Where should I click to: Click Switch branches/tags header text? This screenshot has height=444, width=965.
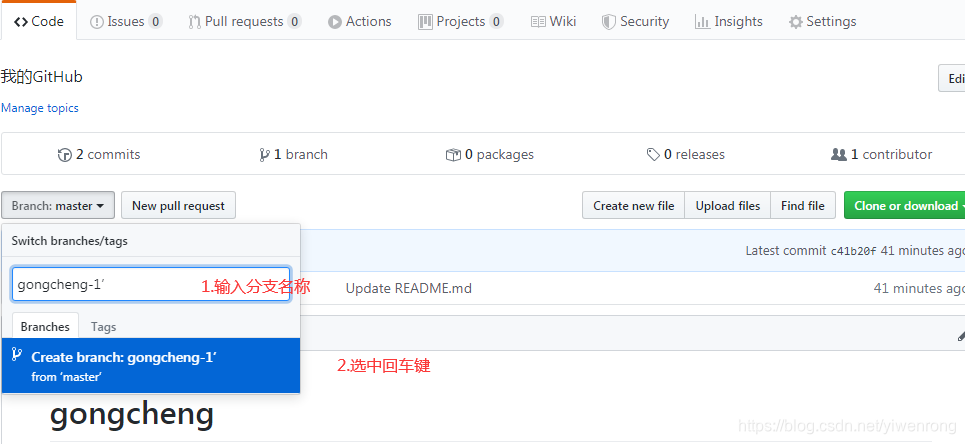click(70, 241)
